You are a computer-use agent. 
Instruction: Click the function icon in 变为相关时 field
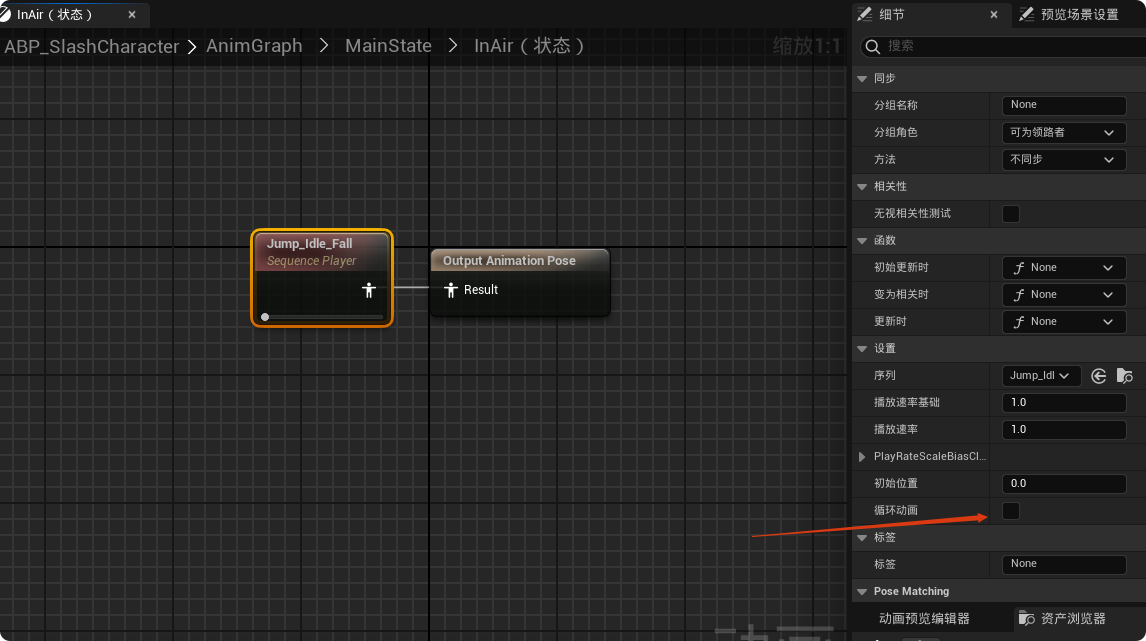(1019, 295)
